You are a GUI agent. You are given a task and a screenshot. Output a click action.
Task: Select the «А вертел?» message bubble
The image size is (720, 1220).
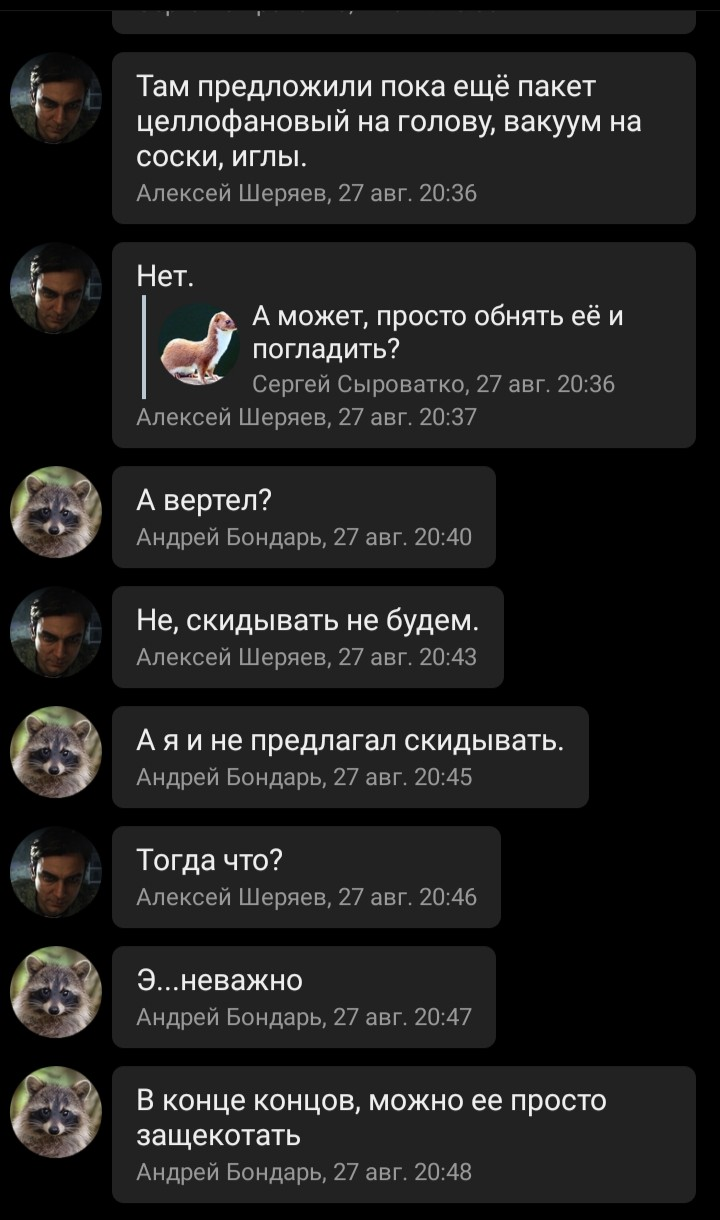[x=304, y=517]
